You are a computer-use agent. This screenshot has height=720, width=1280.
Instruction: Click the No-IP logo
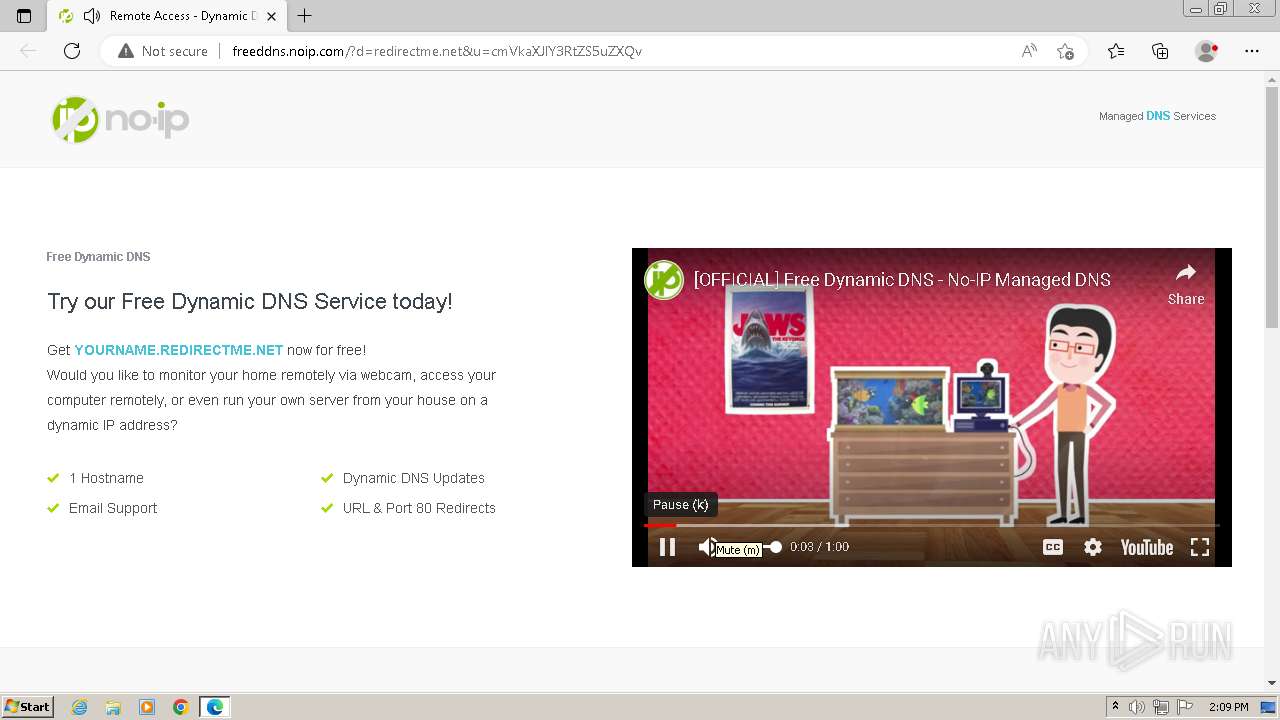120,120
